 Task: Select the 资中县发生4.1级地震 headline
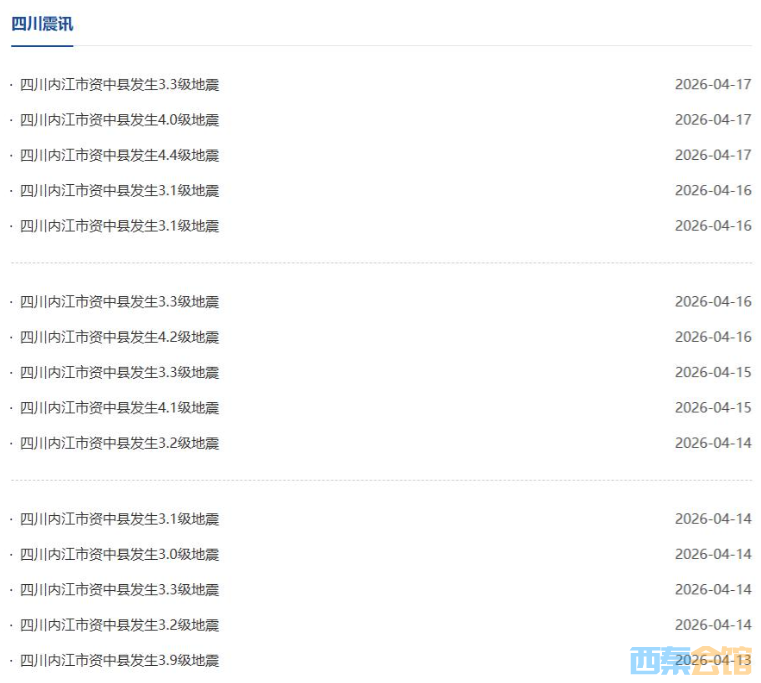[x=119, y=408]
